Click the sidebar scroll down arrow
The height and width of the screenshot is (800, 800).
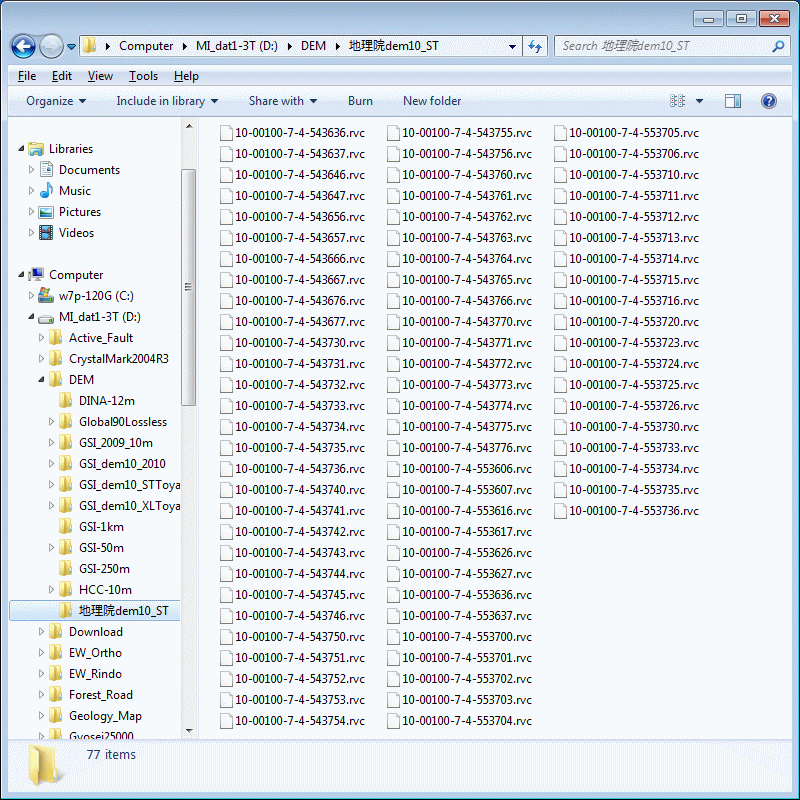(189, 731)
